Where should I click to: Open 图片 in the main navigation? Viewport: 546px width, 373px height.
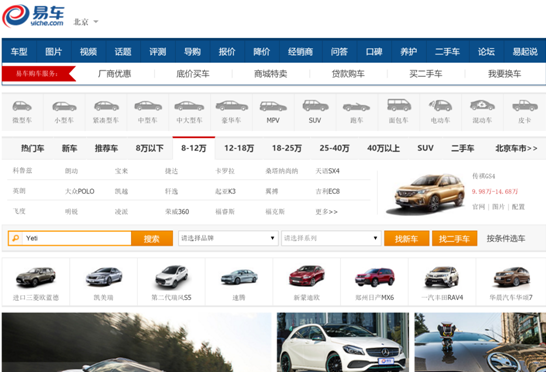click(54, 52)
